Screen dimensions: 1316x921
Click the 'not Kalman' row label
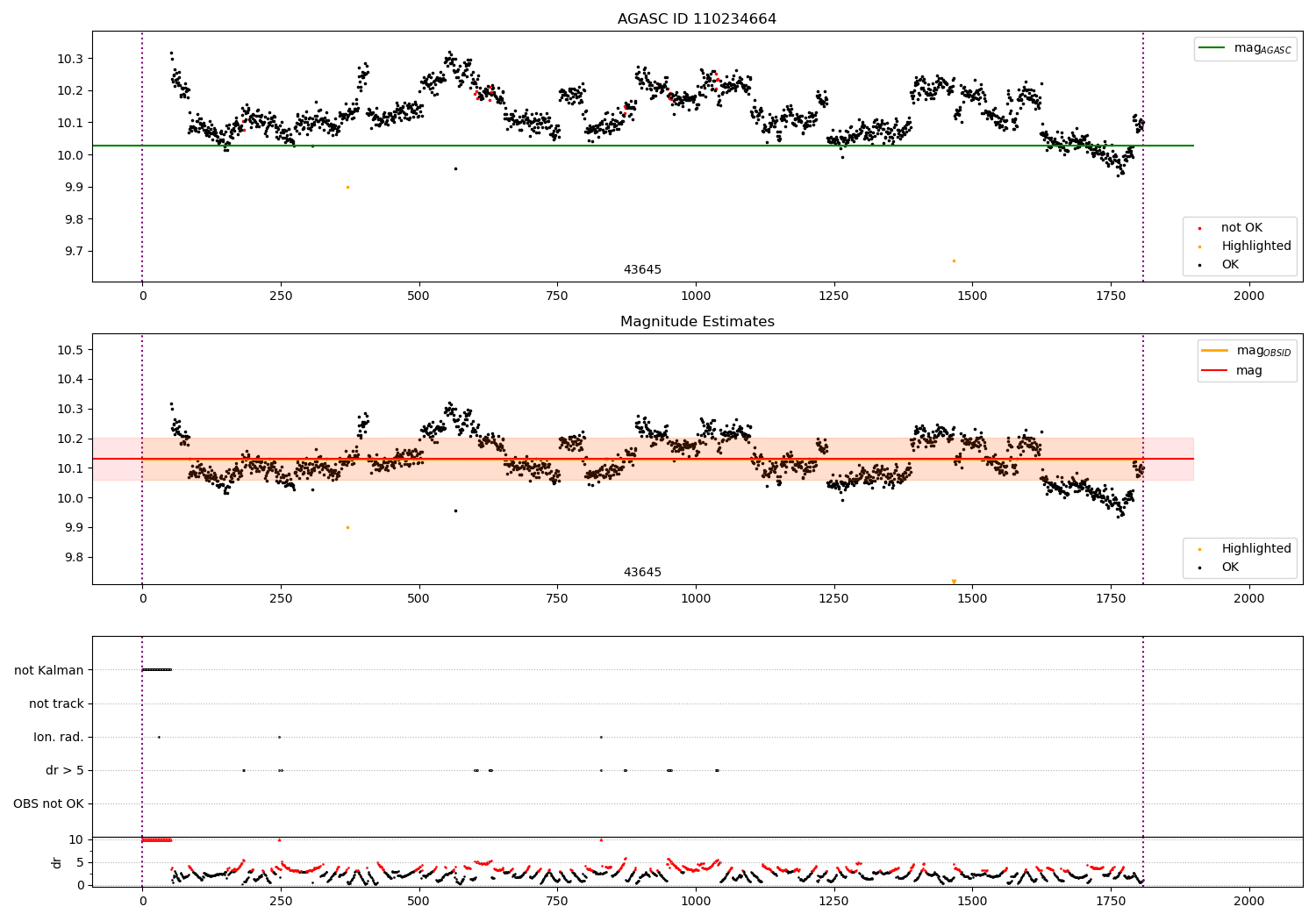tap(49, 671)
